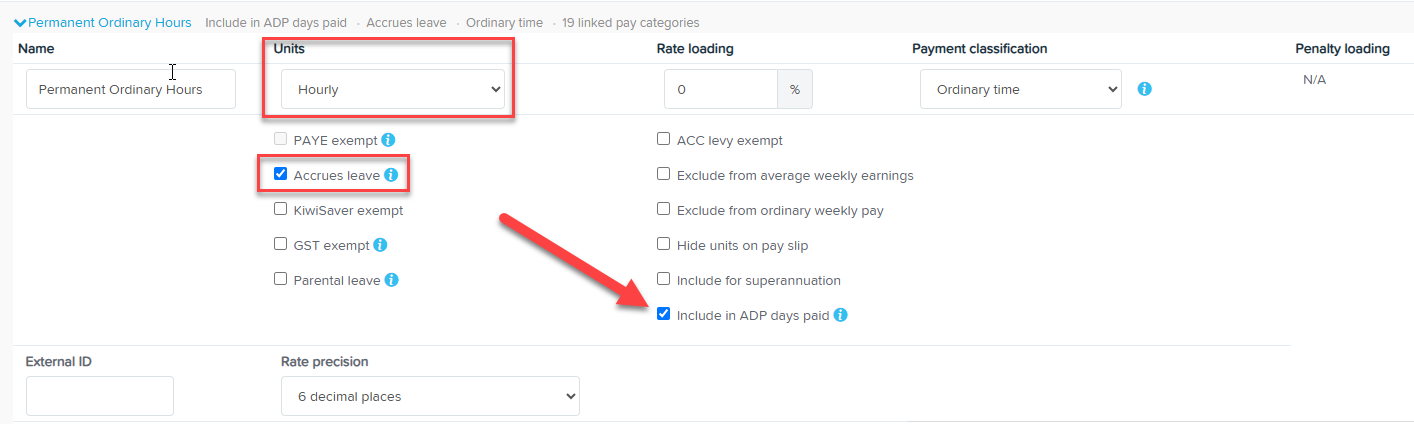Screen dimensions: 1414x424
Task: Click info icon beside Payment classification dropdown
Action: point(1145,89)
